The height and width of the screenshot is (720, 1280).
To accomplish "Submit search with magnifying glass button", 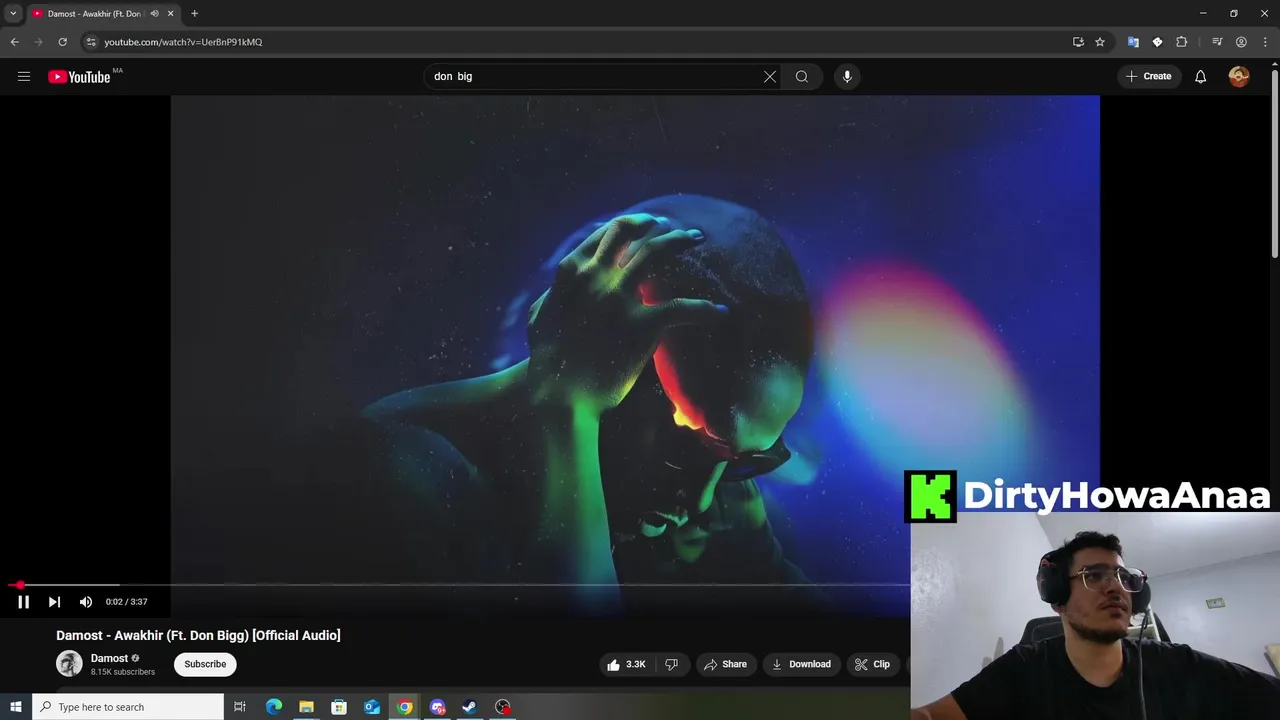I will 802,76.
